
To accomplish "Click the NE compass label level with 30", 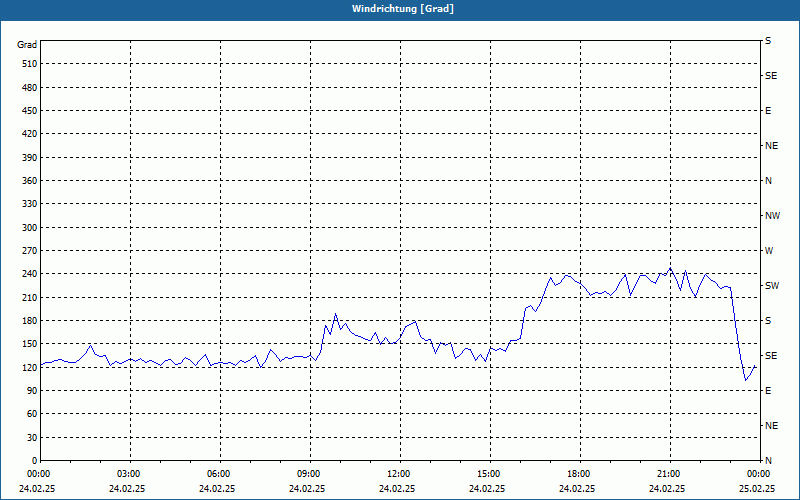I will coord(771,426).
